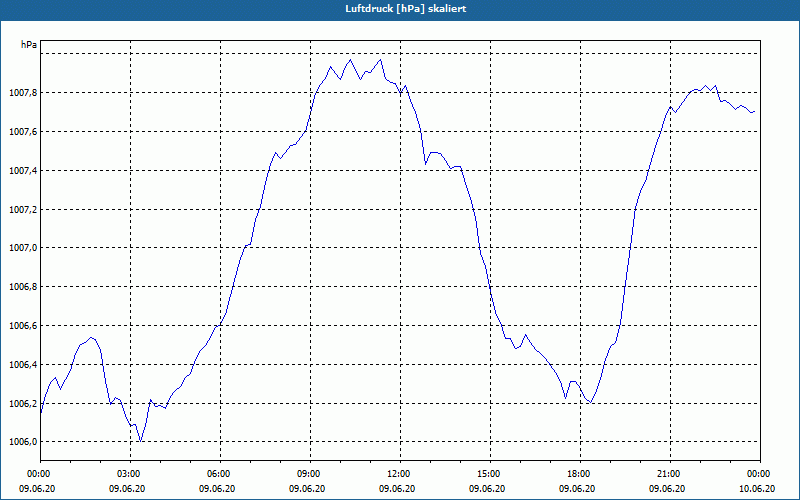Select the 1007,8 y-axis label

click(23, 93)
